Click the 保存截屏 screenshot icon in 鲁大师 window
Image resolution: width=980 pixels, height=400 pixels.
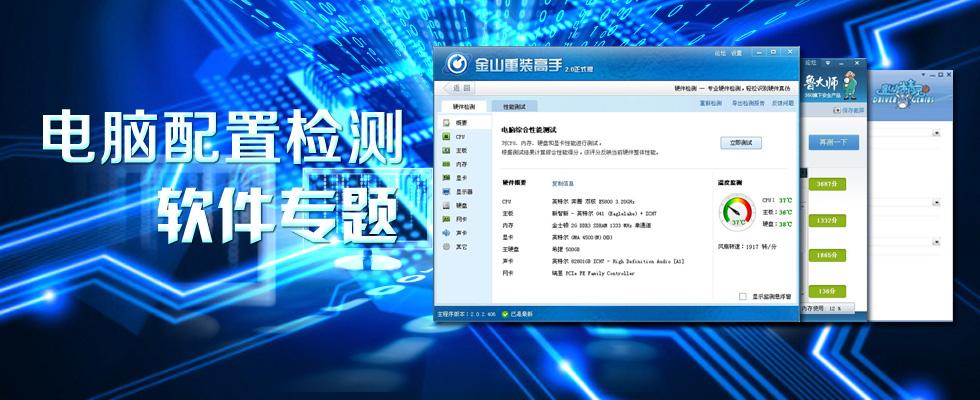(x=838, y=110)
